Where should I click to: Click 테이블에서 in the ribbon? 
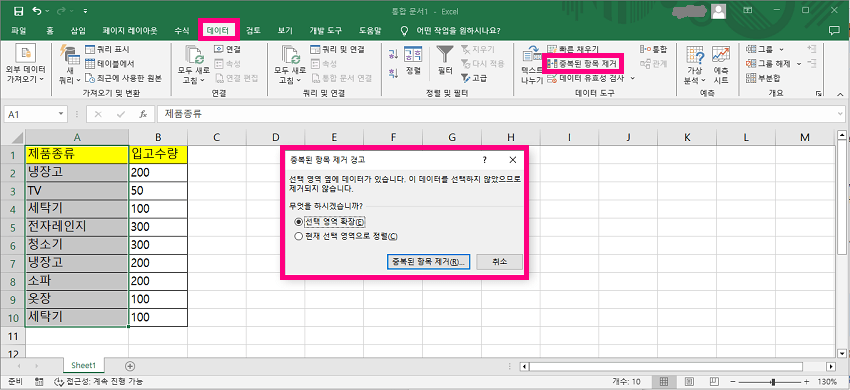pyautogui.click(x=110, y=64)
